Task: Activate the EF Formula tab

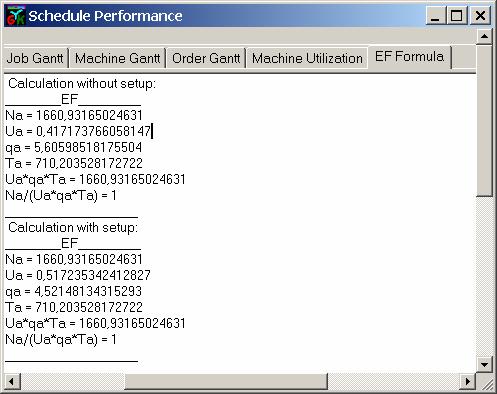Action: [x=409, y=57]
